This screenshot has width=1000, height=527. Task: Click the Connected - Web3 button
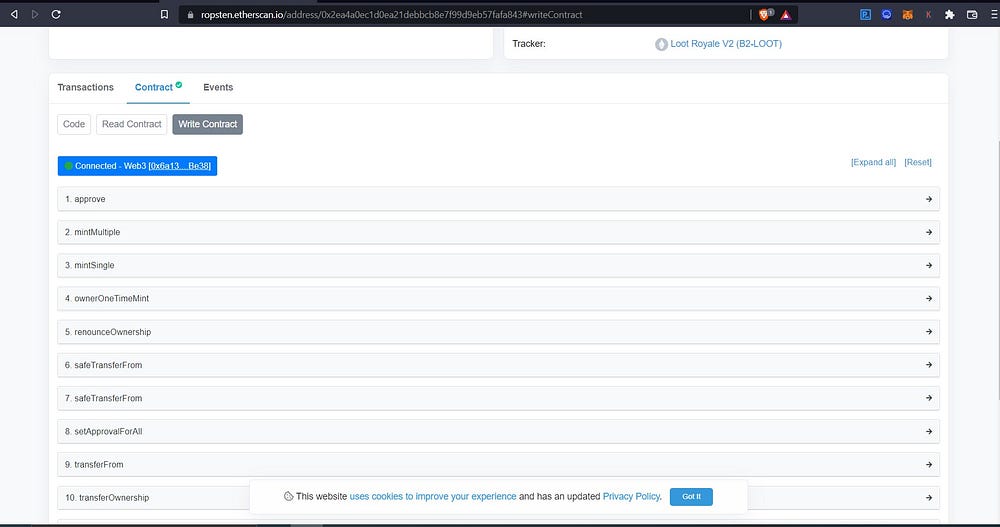click(x=137, y=166)
